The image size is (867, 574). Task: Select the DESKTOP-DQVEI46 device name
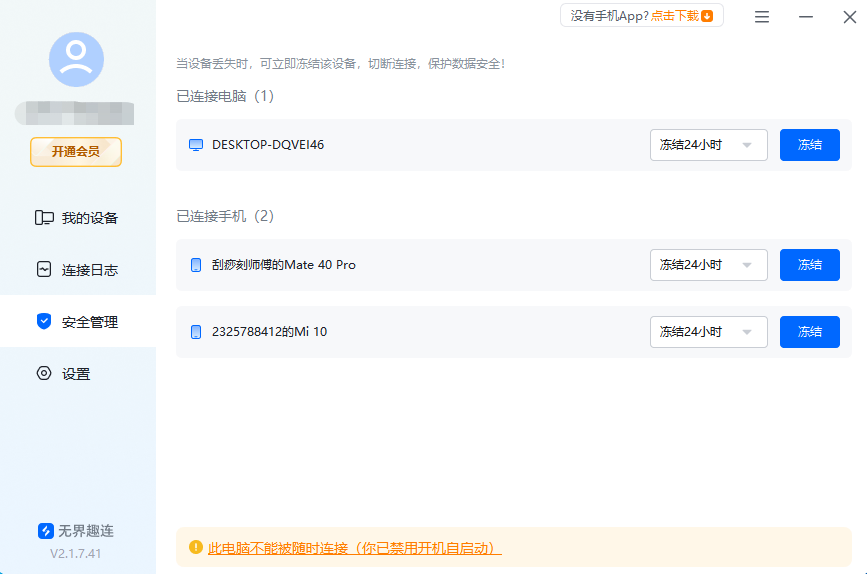(268, 145)
